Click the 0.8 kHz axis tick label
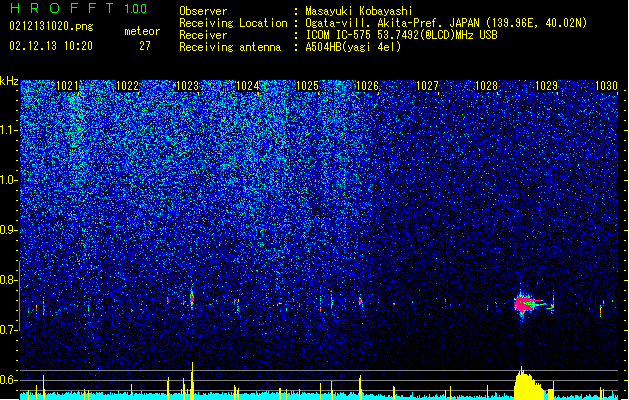The height and width of the screenshot is (400, 629). tap(9, 280)
